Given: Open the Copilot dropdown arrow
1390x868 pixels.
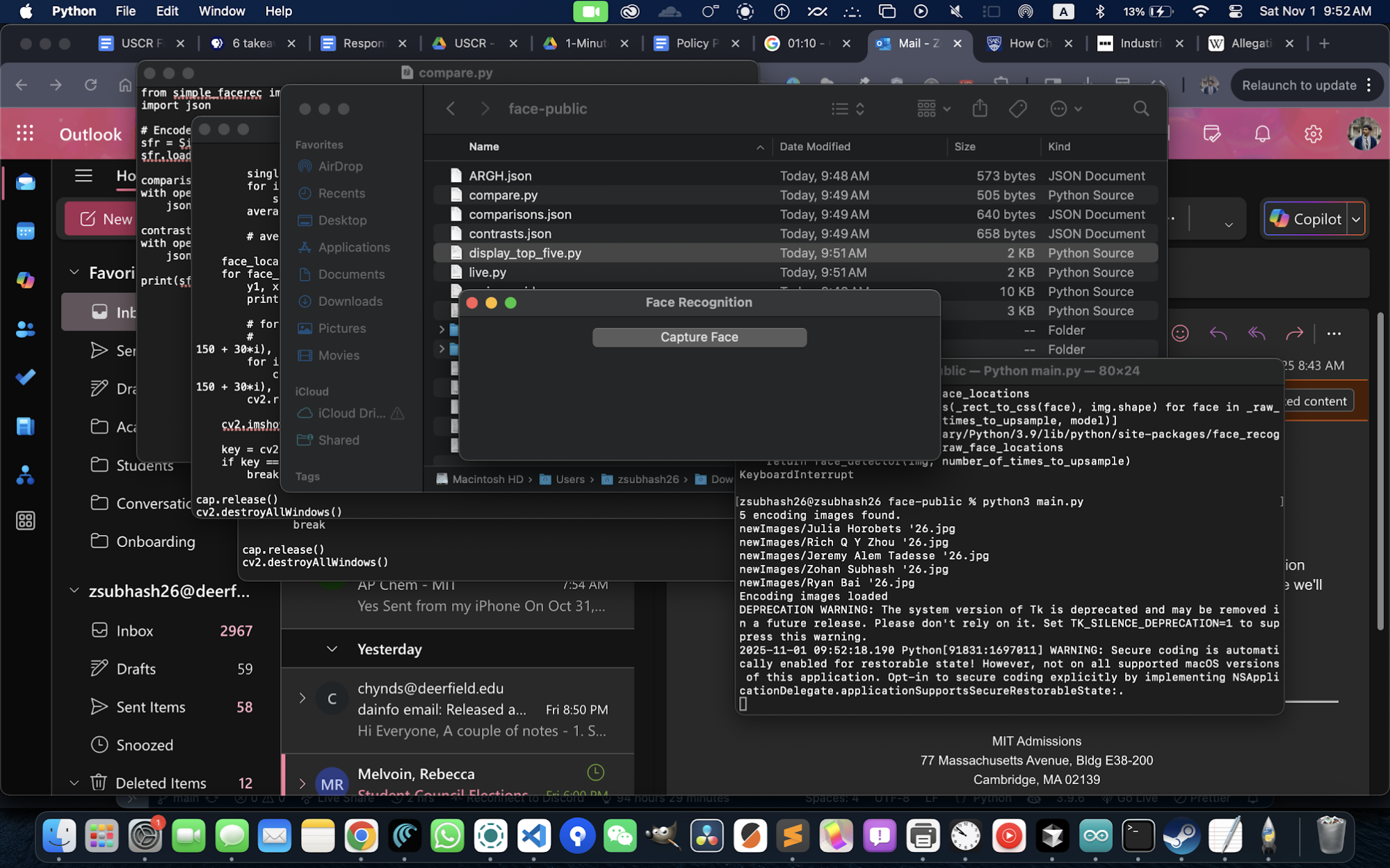Looking at the screenshot, I should 1356,220.
